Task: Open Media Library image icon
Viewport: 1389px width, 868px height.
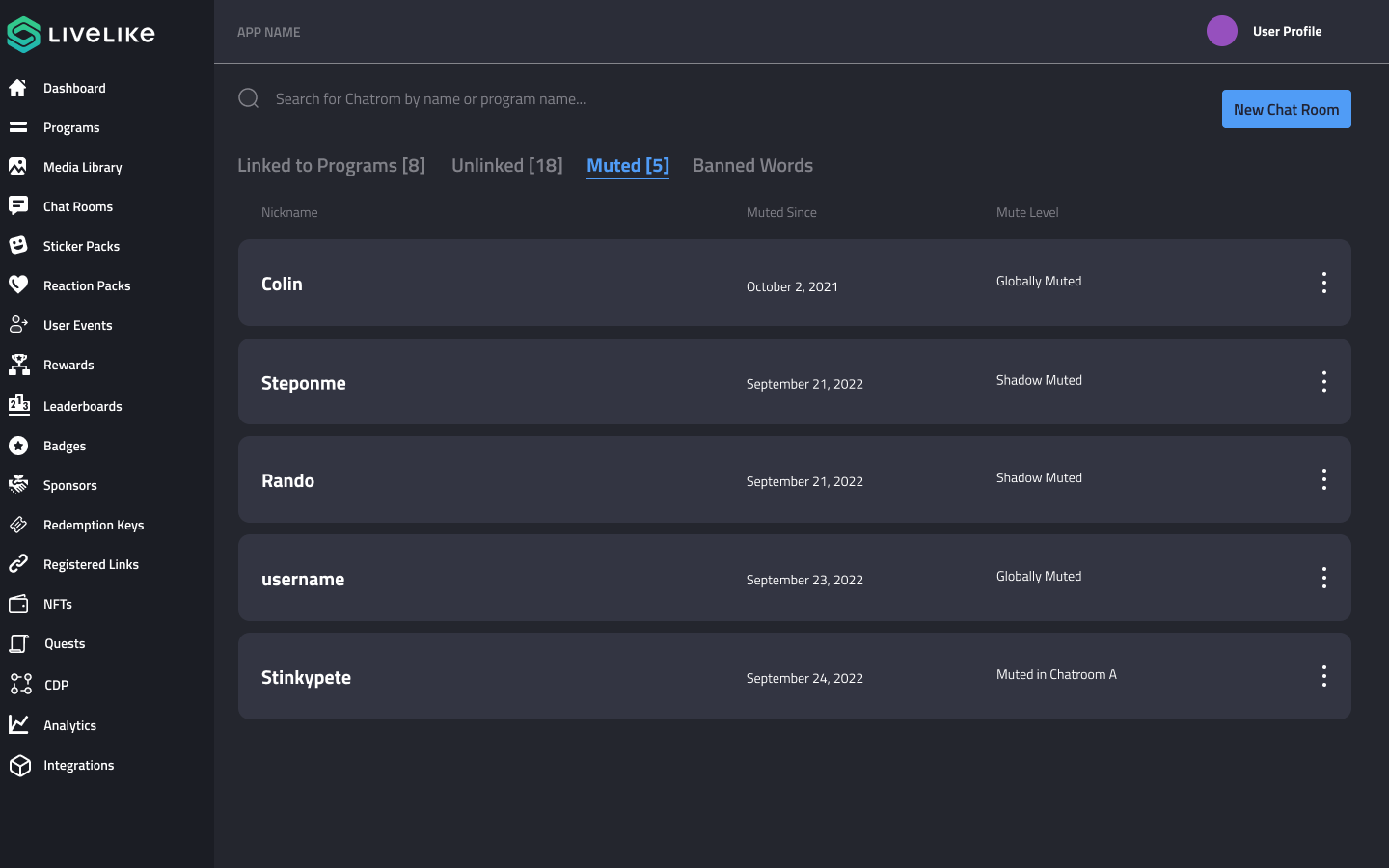Action: 17,167
